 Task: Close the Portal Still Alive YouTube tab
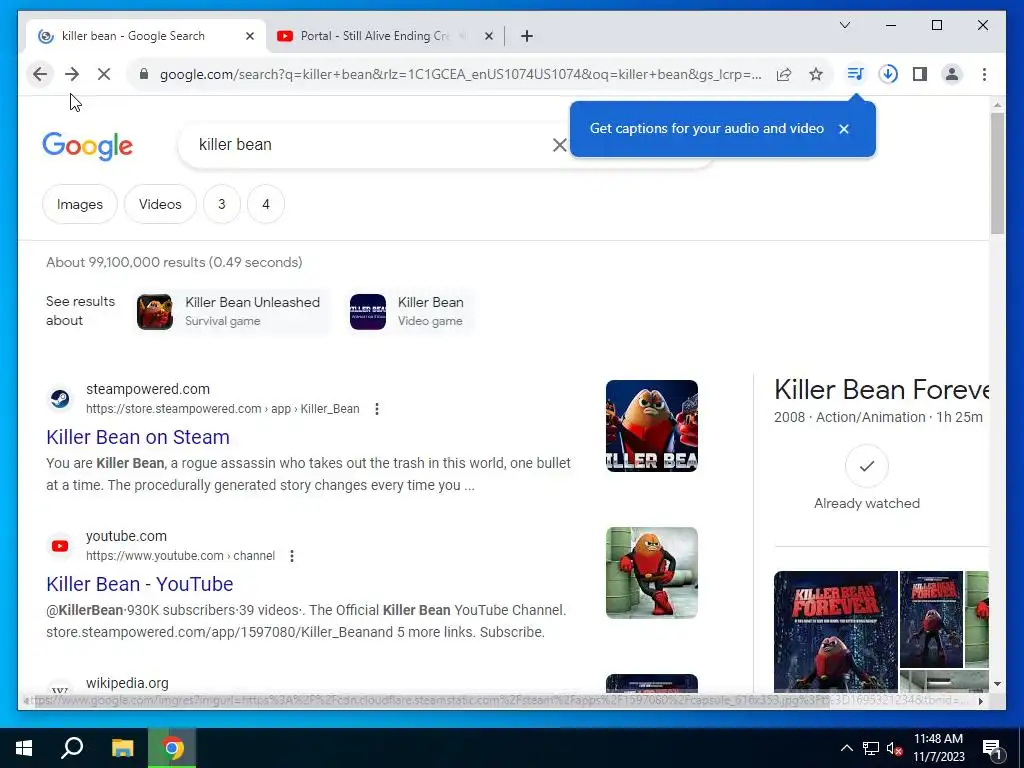point(488,36)
